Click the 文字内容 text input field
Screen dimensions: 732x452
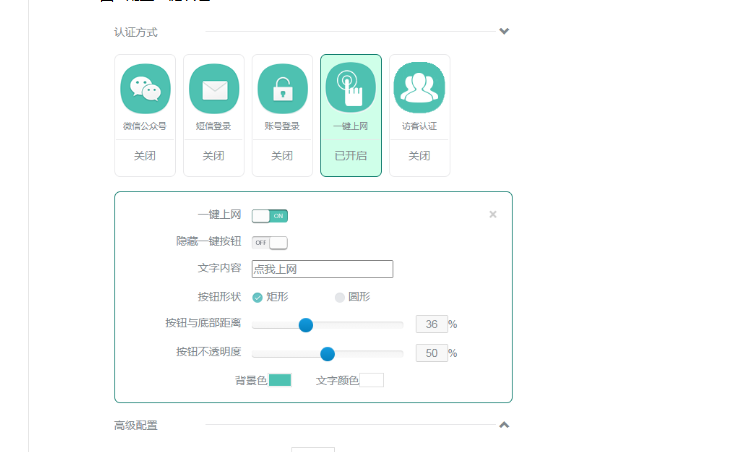(322, 269)
